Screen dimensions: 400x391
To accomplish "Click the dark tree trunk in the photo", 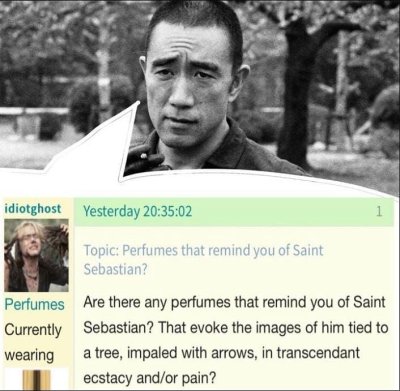I will coord(298,93).
